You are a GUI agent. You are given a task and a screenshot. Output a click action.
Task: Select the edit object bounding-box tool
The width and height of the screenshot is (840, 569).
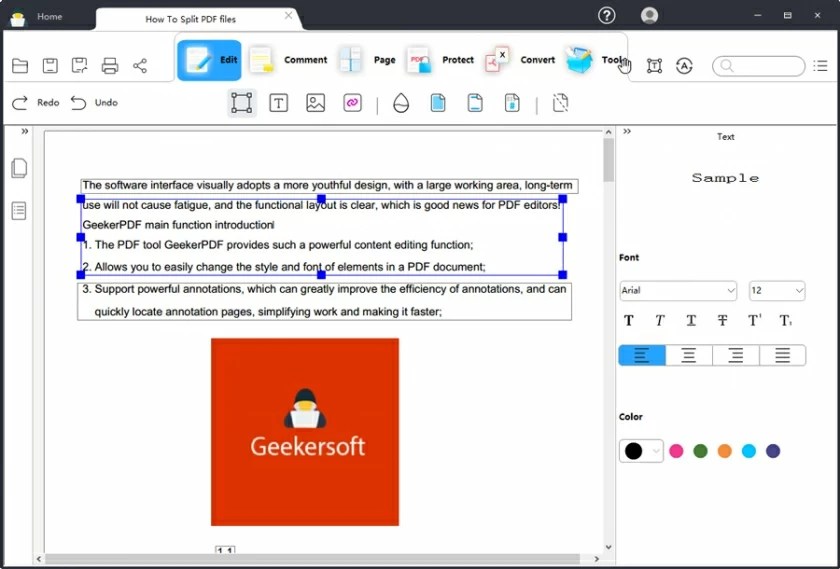[242, 103]
